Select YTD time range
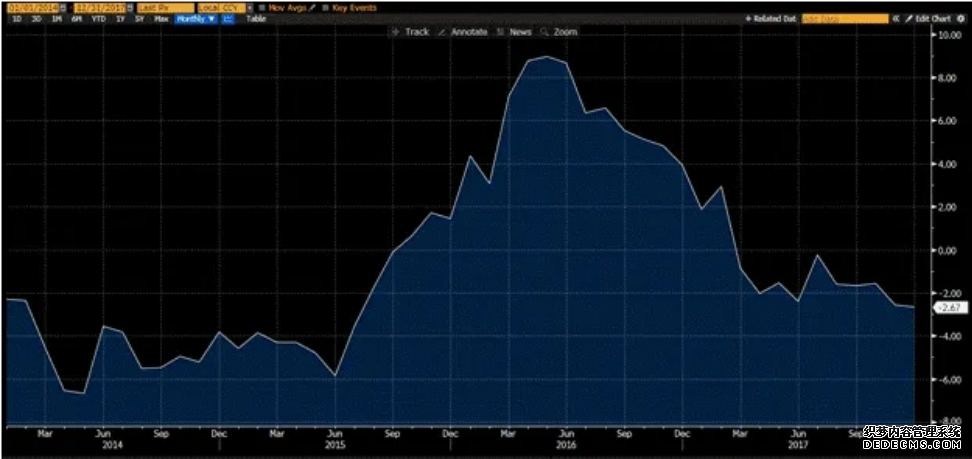 click(x=99, y=19)
